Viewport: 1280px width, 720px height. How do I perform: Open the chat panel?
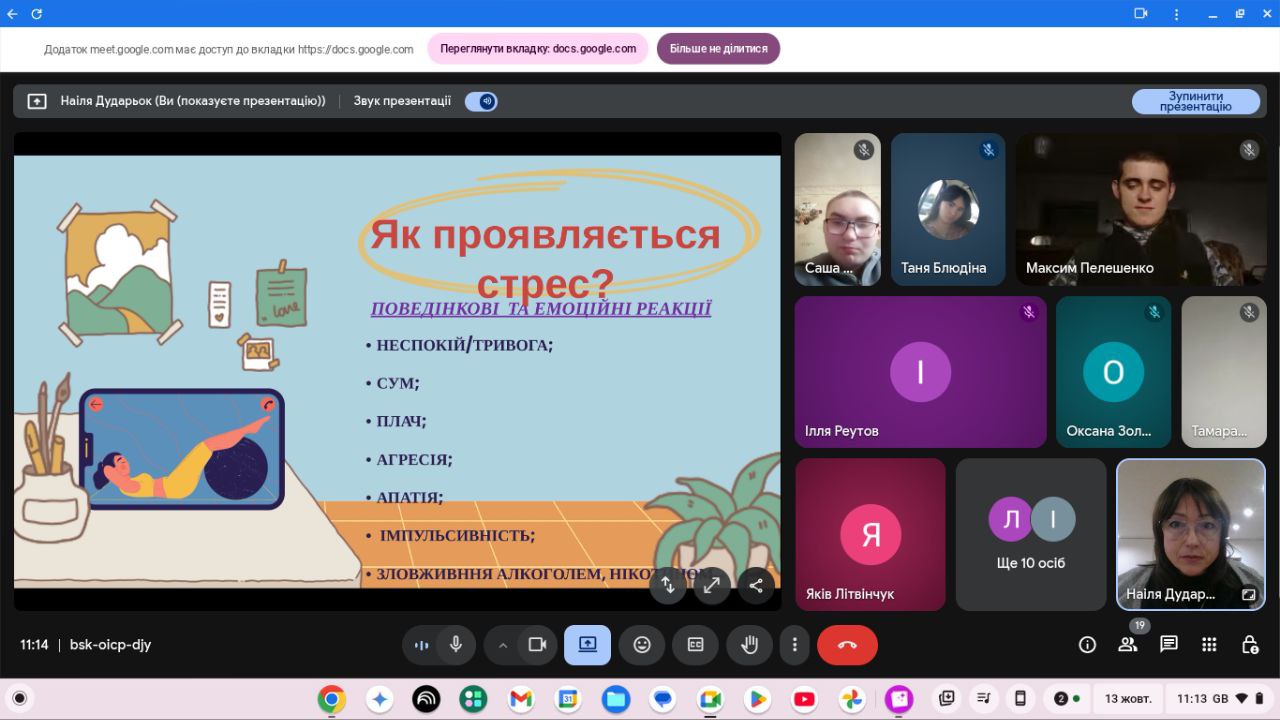tap(1168, 645)
